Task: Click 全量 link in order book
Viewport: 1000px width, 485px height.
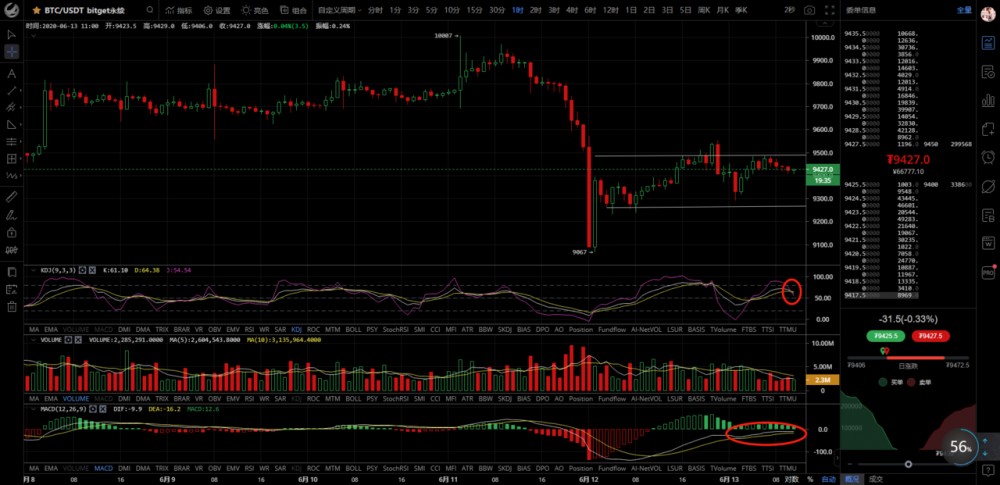Action: pos(964,10)
